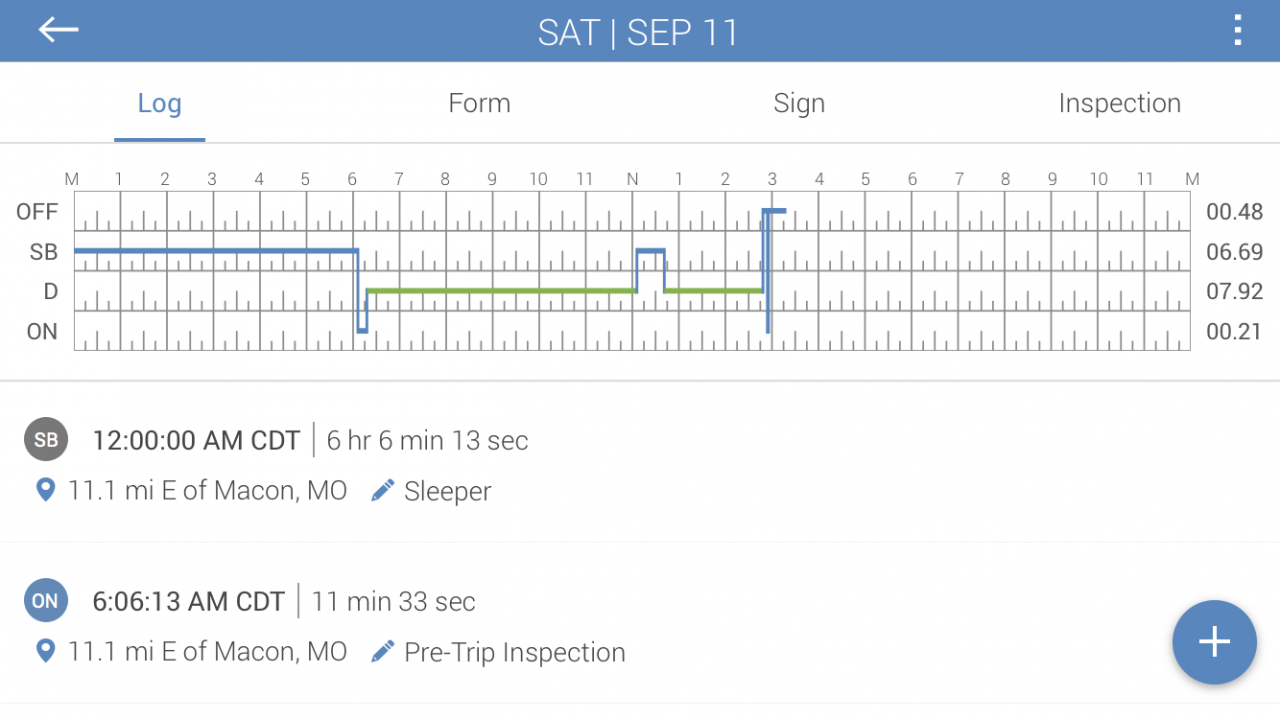Screen dimensions: 1280x719
Task: Select the Log tab
Action: pyautogui.click(x=159, y=103)
